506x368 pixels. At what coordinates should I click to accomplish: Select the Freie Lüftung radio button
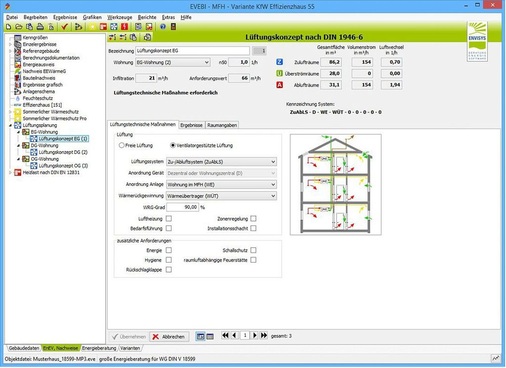click(x=122, y=145)
